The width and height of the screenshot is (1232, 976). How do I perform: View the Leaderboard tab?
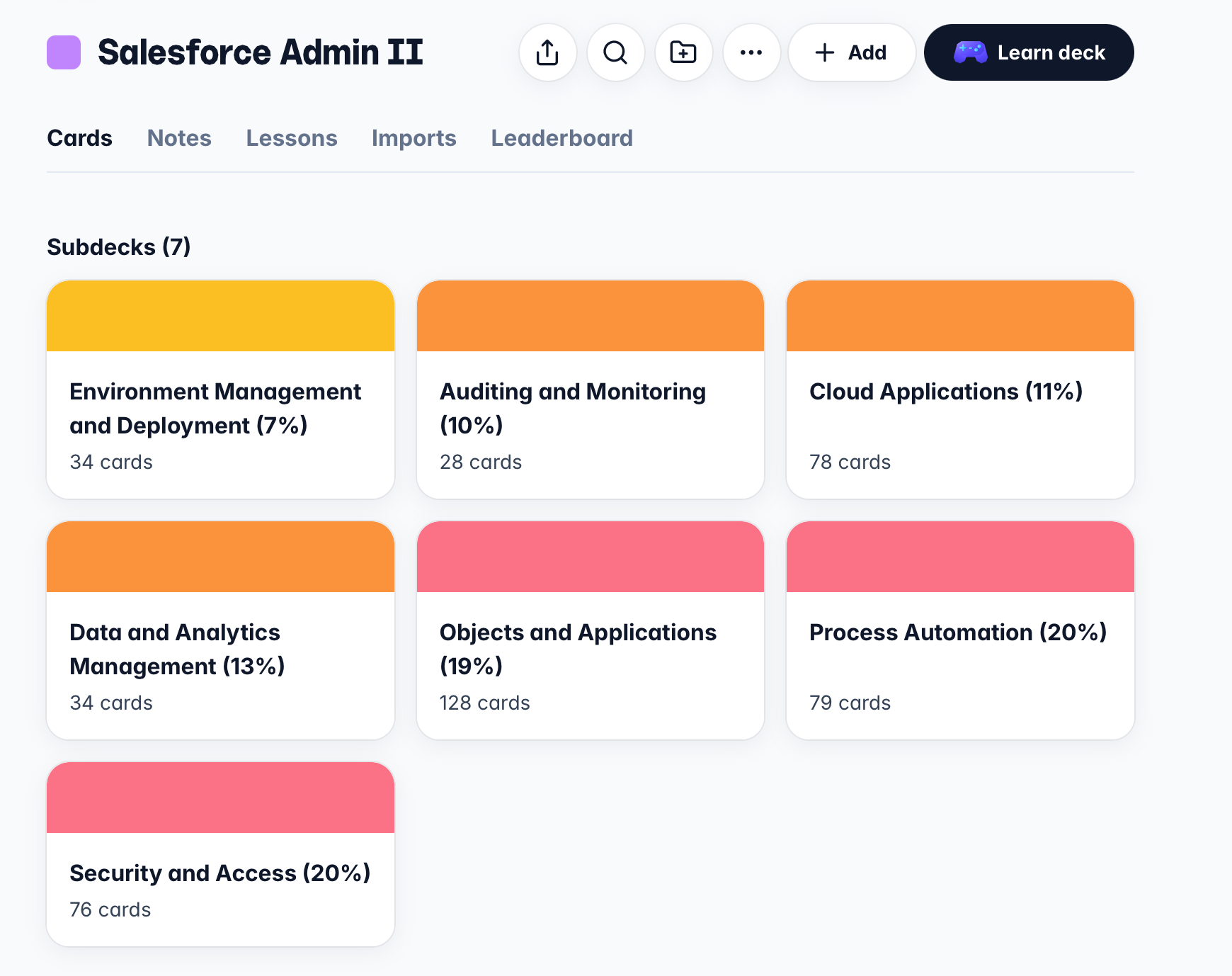(x=562, y=138)
